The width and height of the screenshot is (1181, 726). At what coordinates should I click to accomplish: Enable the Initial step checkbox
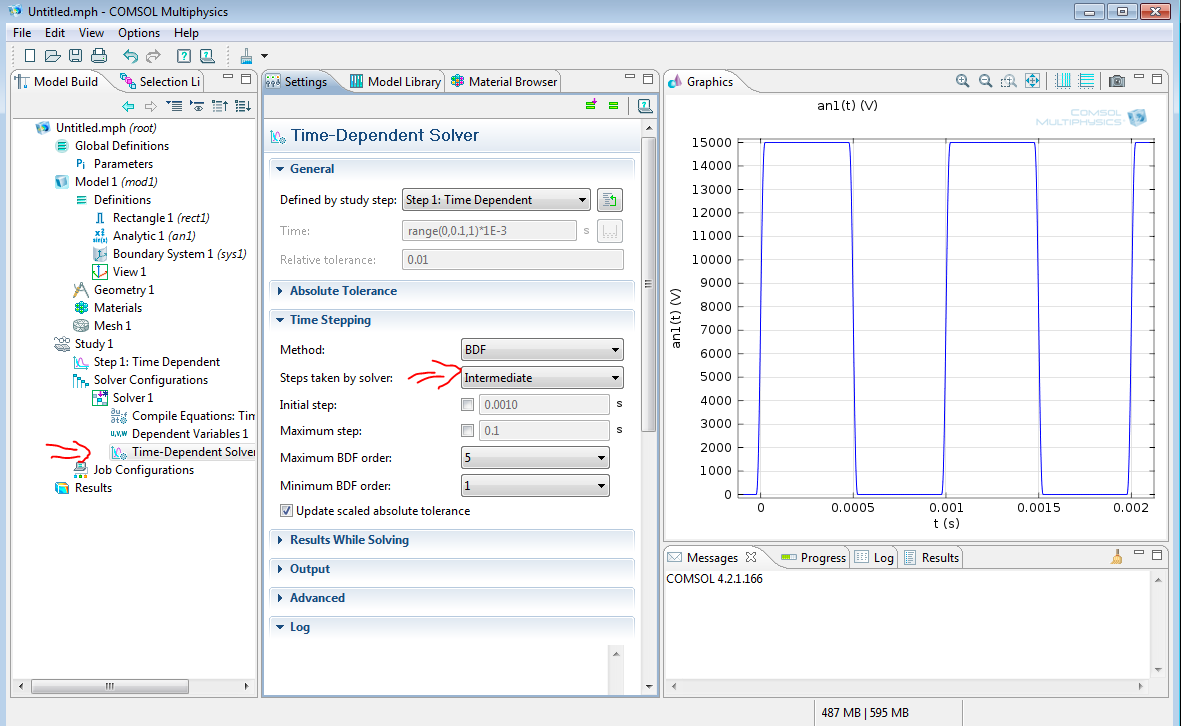467,405
